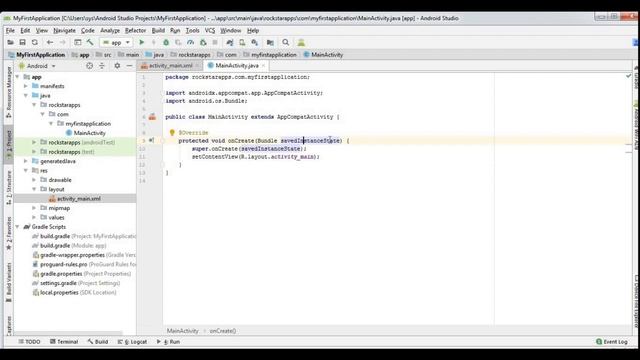Toggle the Structure side panel

click(9, 188)
